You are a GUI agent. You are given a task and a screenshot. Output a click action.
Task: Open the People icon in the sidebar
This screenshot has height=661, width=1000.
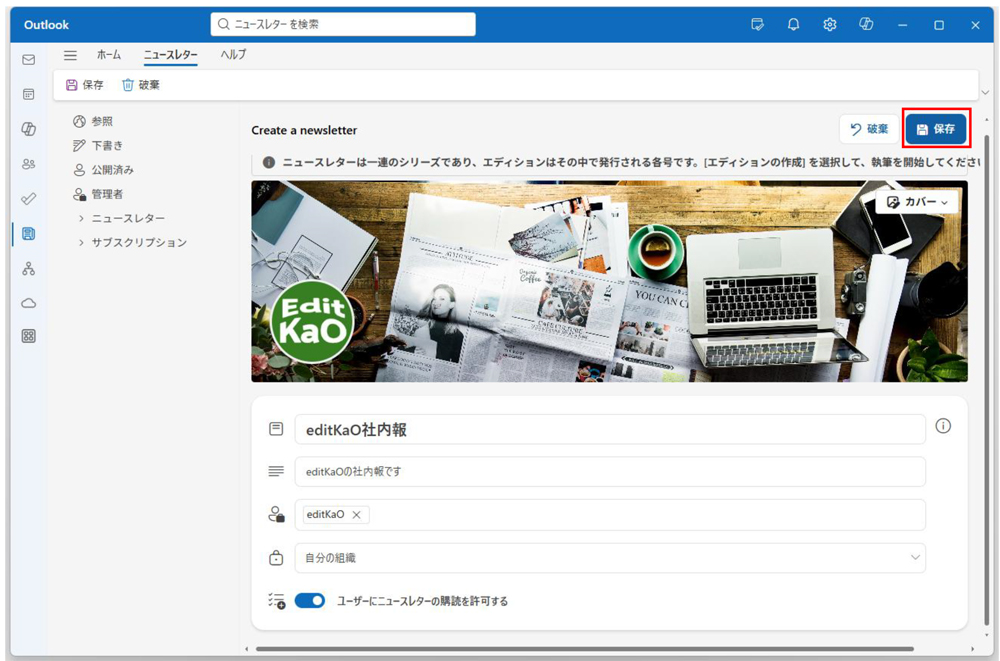[27, 164]
